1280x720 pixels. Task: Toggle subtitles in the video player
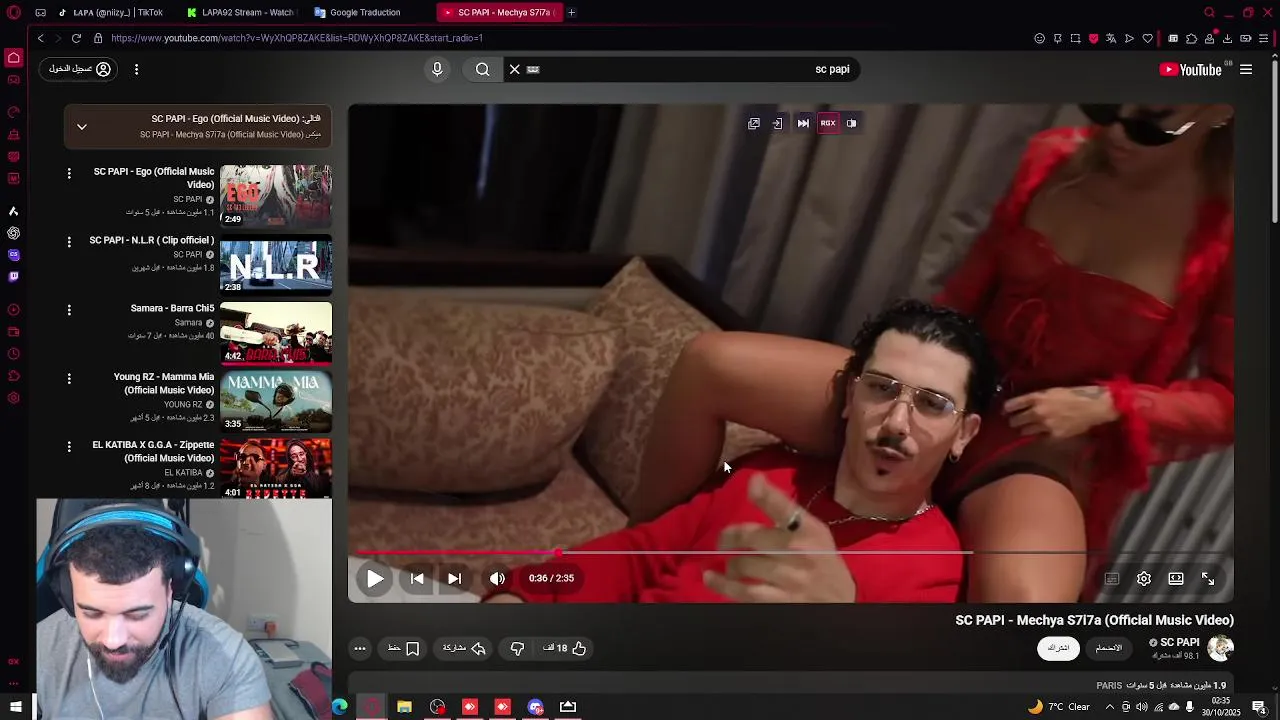point(1112,578)
